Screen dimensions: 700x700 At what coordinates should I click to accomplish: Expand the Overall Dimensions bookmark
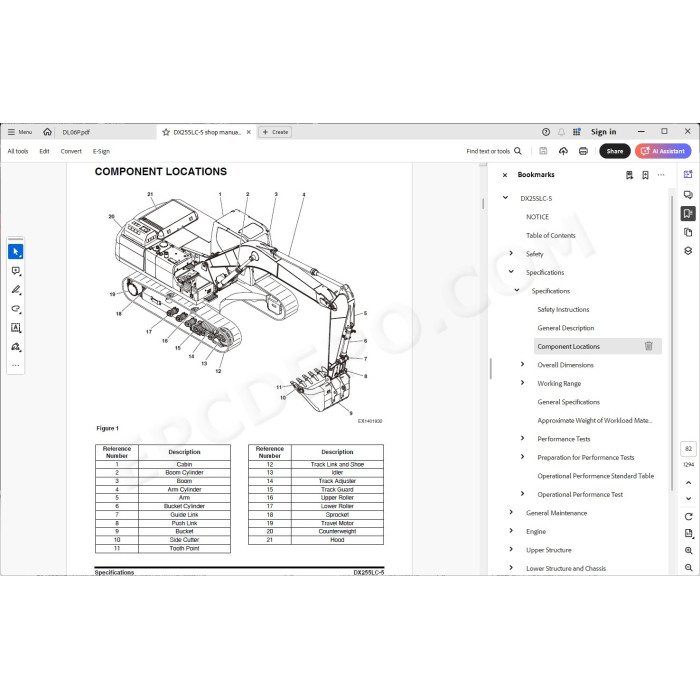(x=522, y=364)
